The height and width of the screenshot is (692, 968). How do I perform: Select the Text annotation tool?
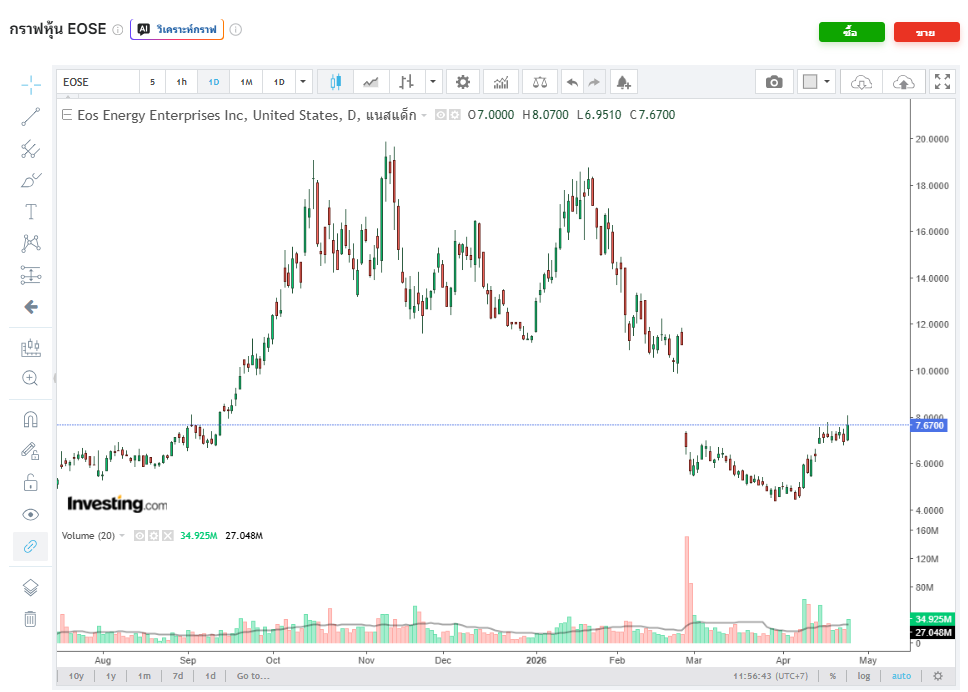click(31, 211)
